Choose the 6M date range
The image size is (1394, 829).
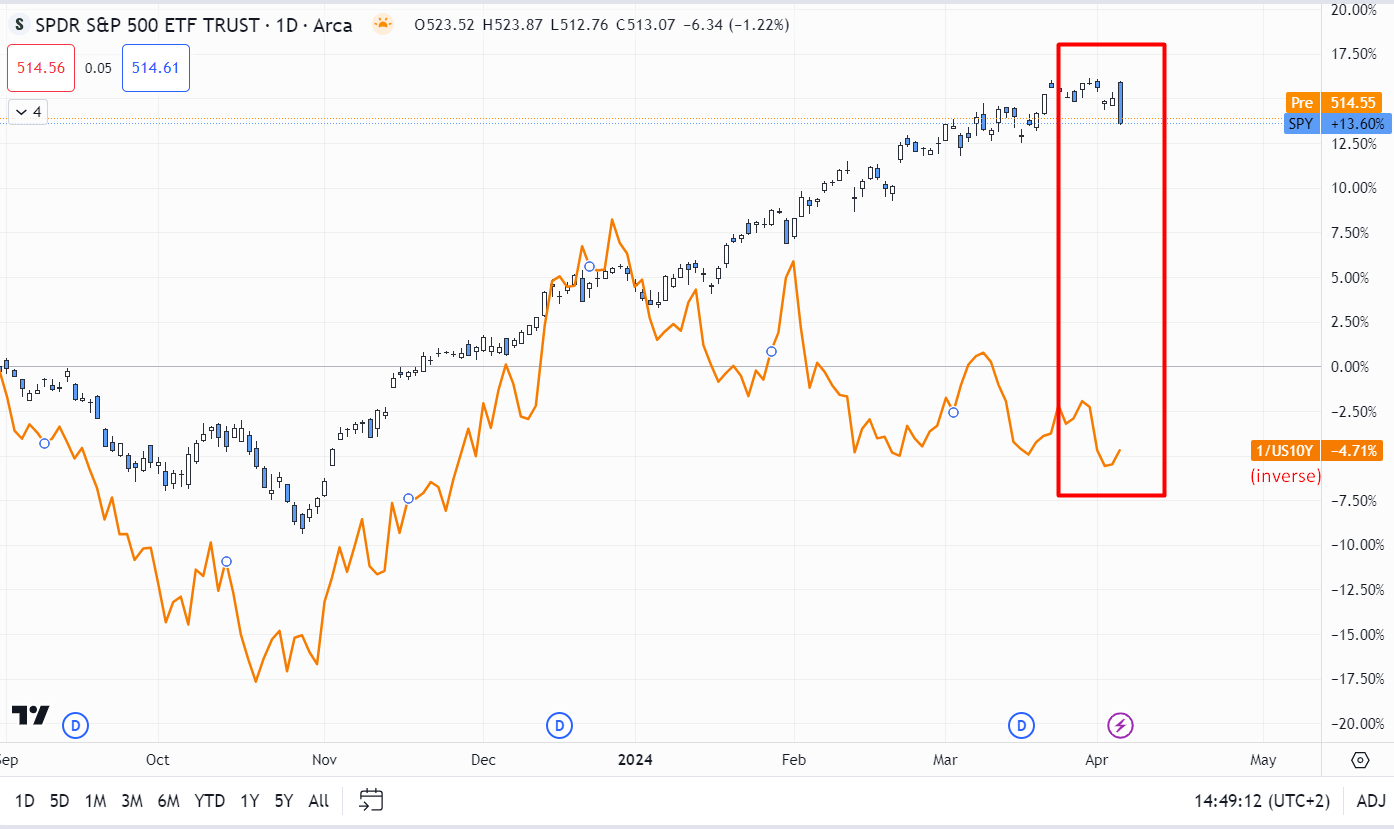[x=169, y=801]
